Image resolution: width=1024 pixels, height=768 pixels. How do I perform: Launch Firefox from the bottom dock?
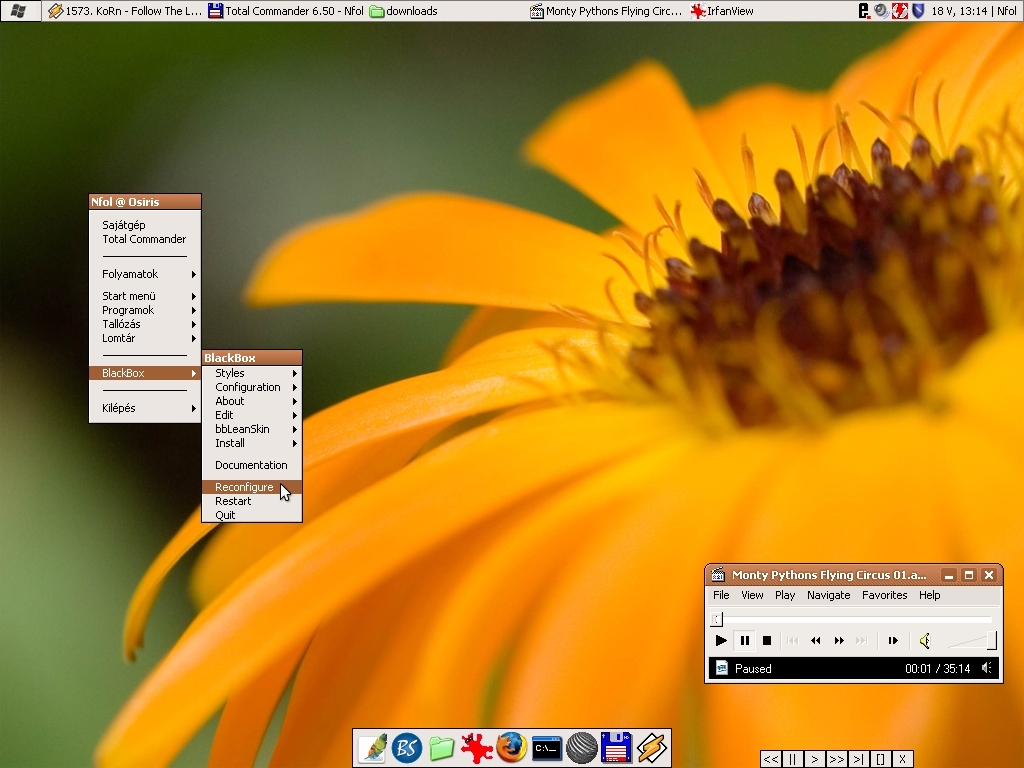click(511, 747)
